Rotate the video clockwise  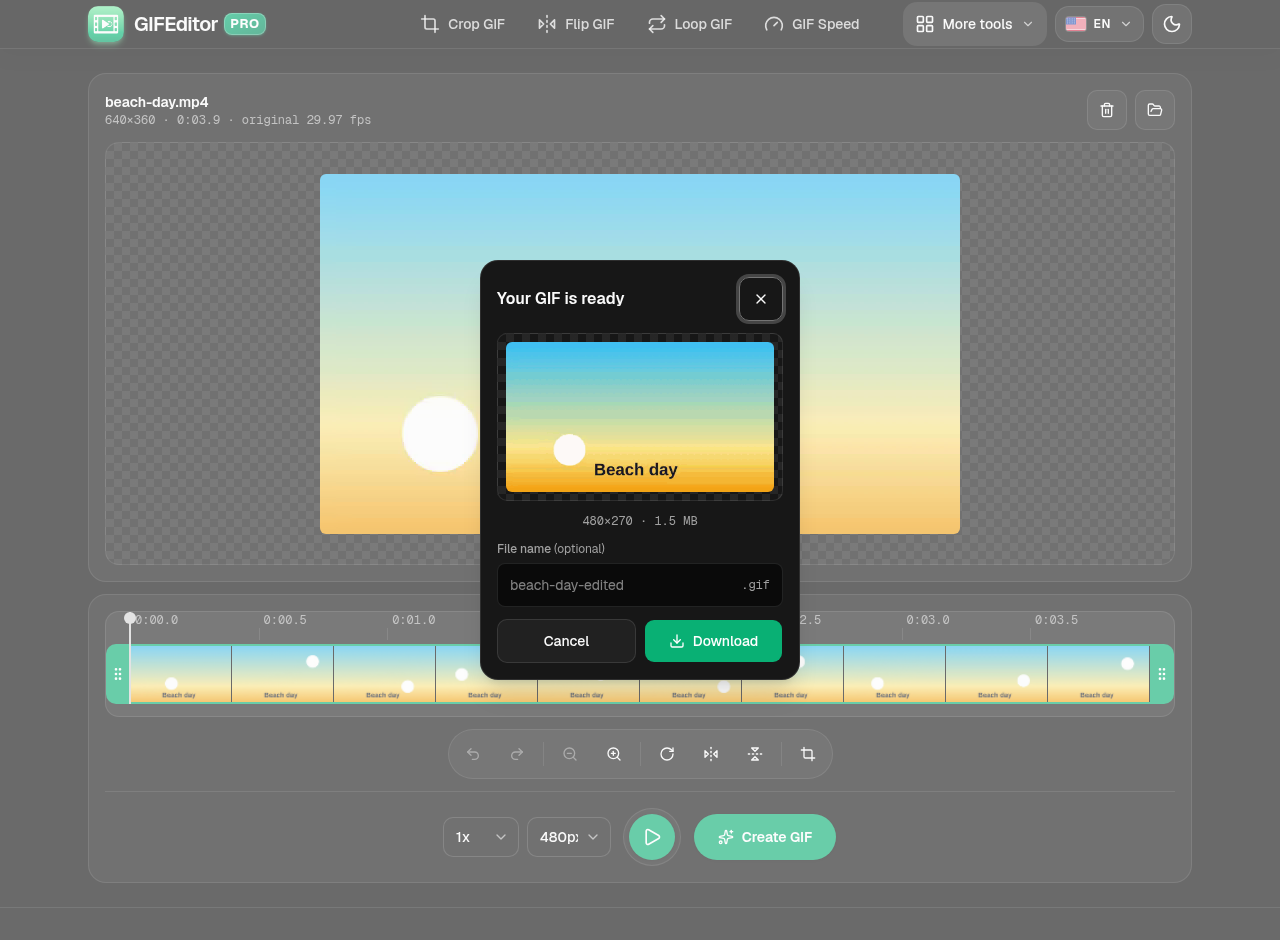[667, 754]
